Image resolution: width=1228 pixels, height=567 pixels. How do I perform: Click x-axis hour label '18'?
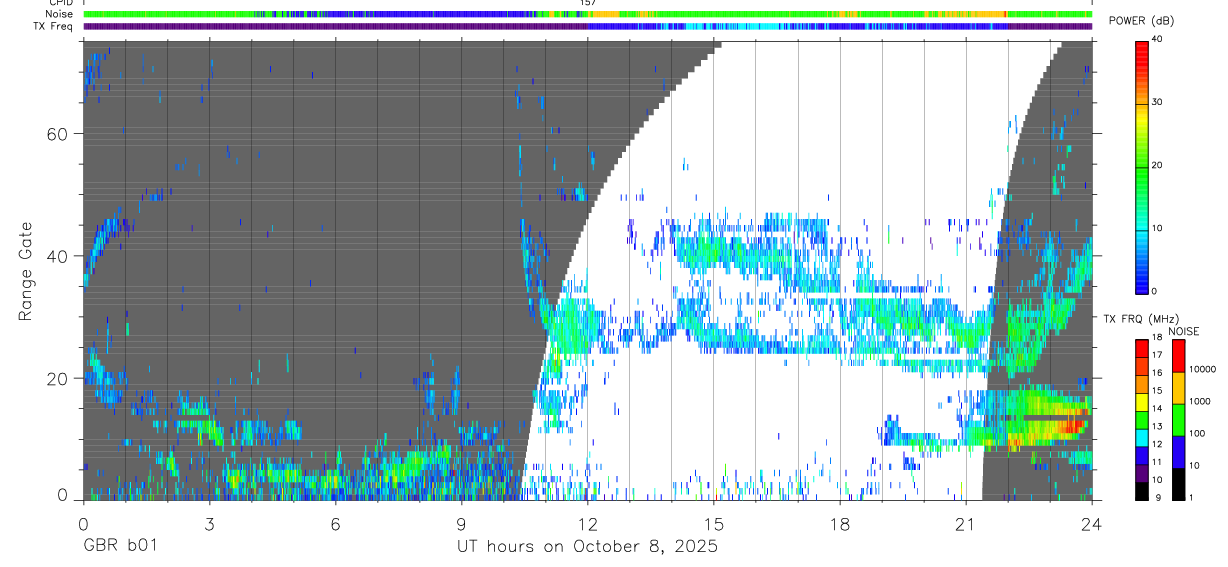(839, 524)
